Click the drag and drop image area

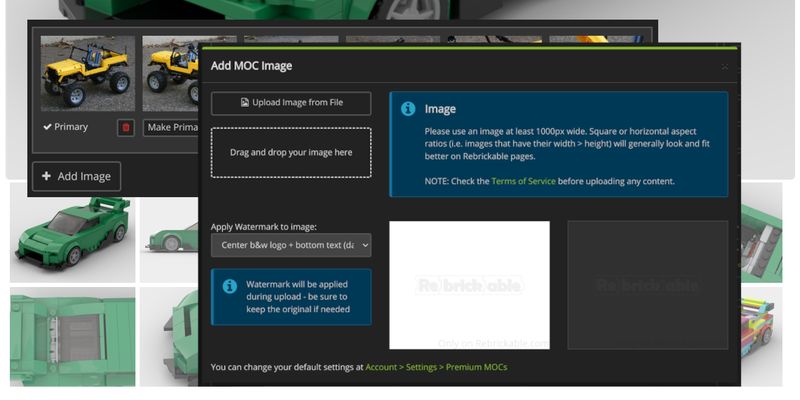tap(291, 152)
